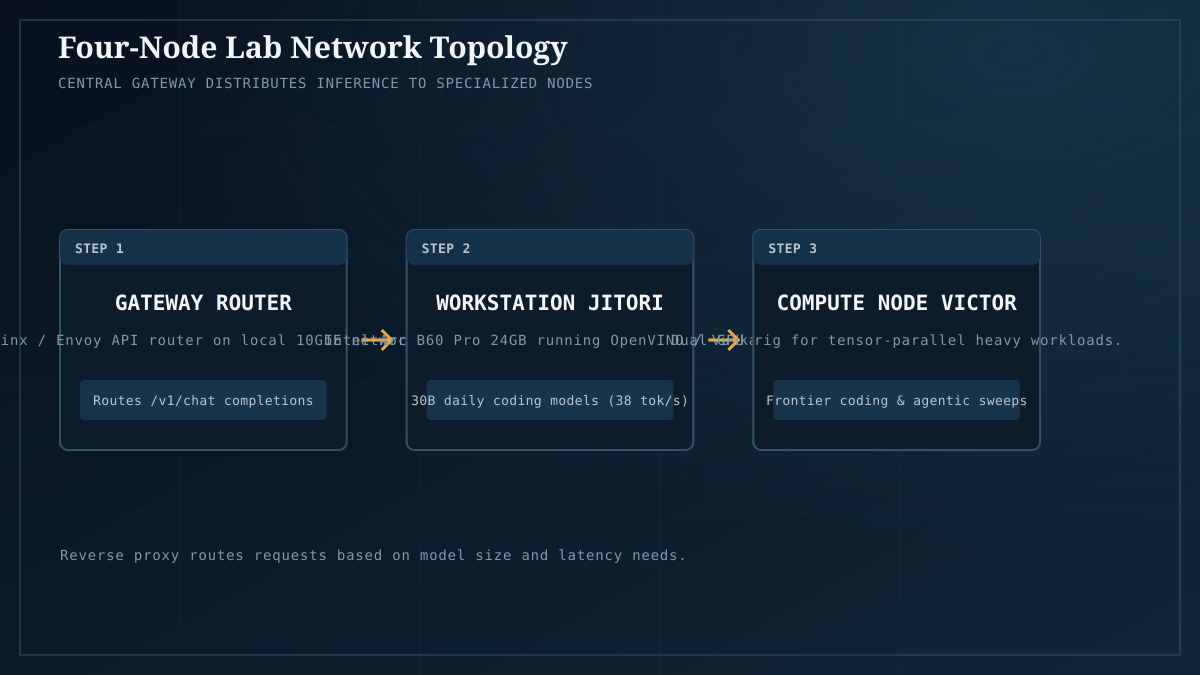Click the GATEWAY ROUTER heading
The width and height of the screenshot is (1200, 675).
pos(203,303)
